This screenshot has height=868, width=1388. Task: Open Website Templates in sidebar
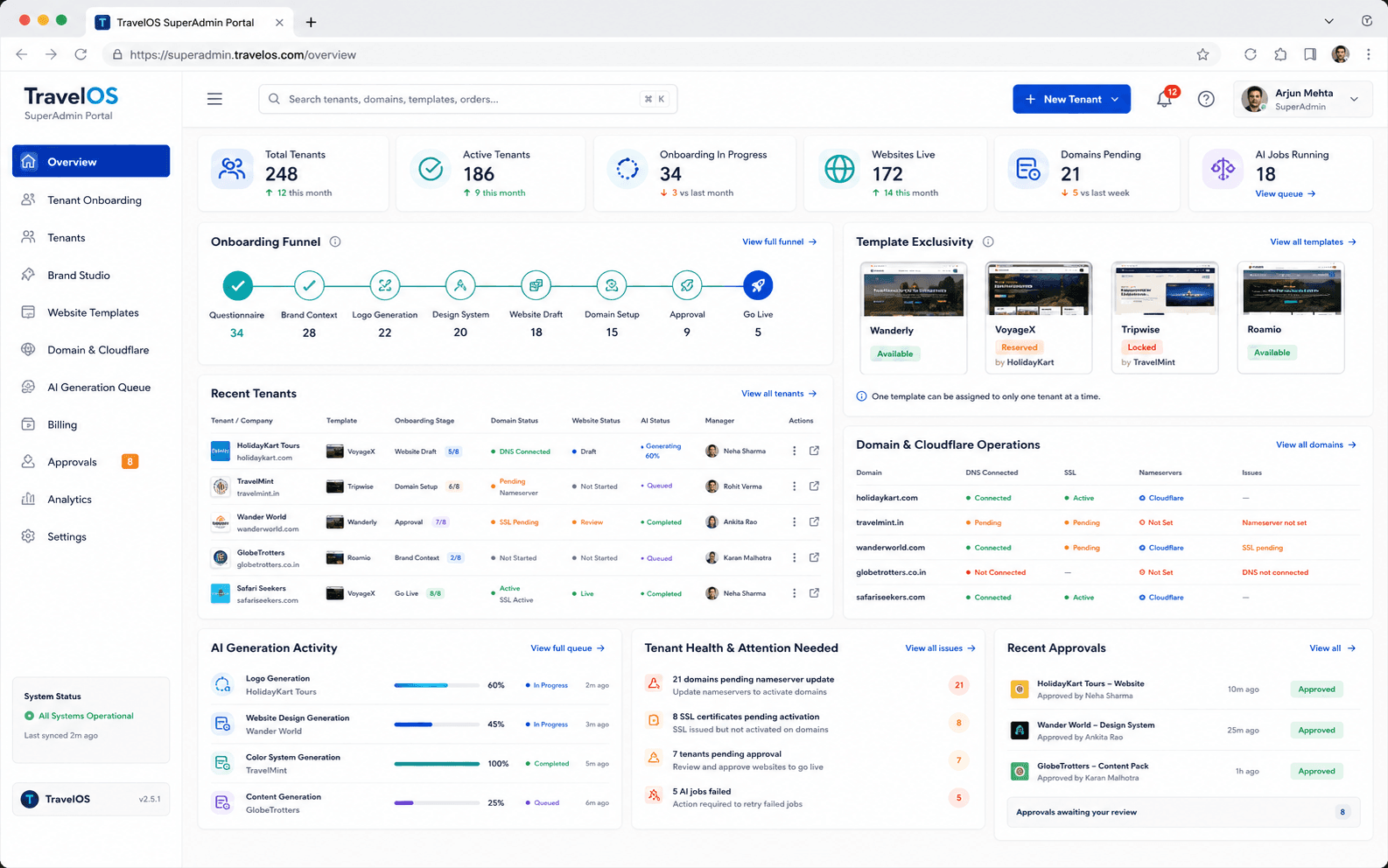(91, 312)
